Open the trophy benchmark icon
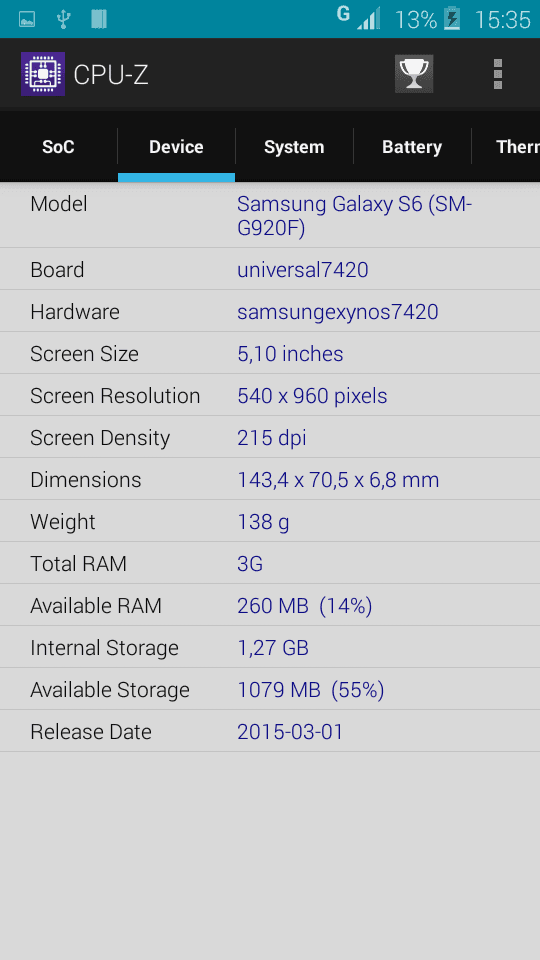540x960 pixels. click(x=414, y=74)
